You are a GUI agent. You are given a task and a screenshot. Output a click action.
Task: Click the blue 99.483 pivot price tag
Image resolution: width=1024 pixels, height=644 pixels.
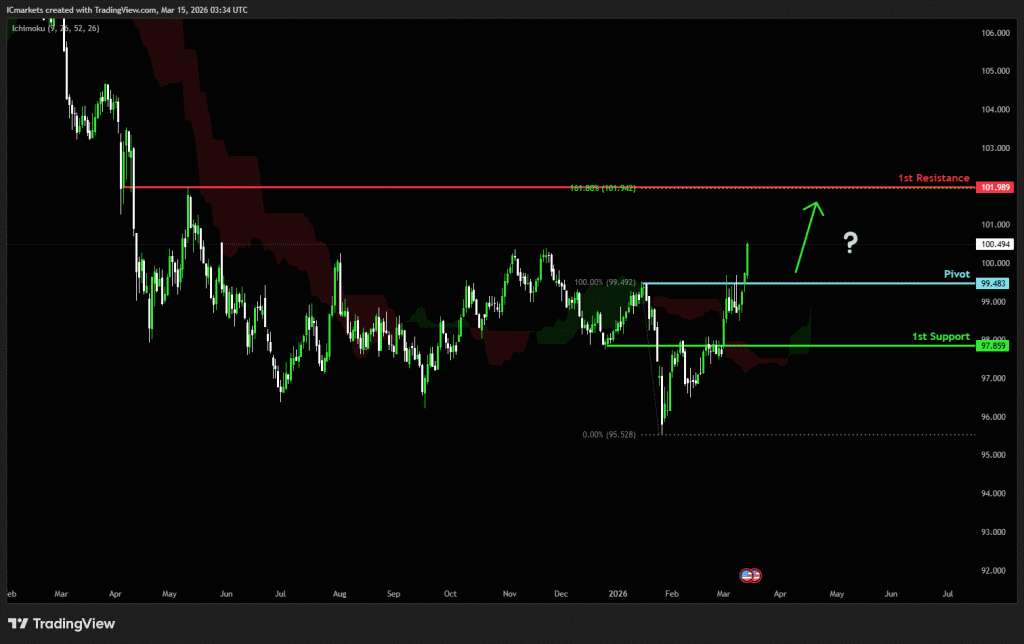pos(995,284)
